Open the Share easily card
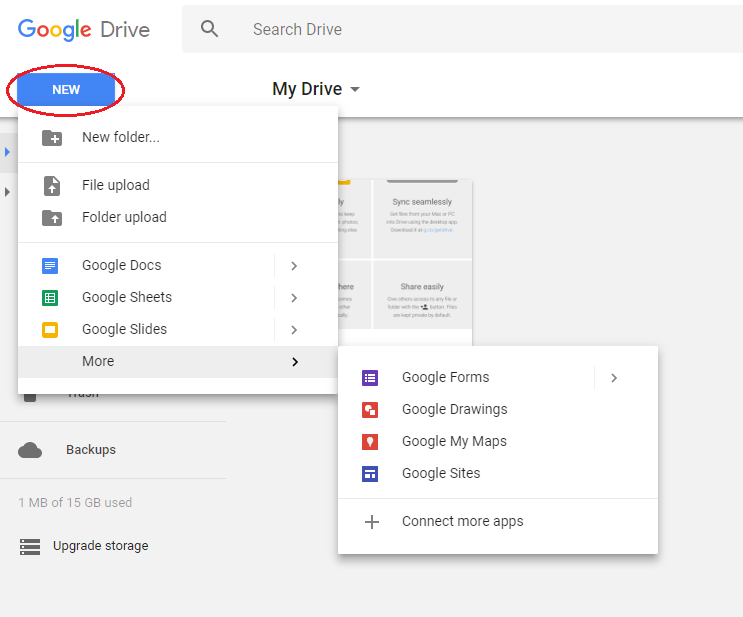The height and width of the screenshot is (617, 743). pyautogui.click(x=422, y=295)
